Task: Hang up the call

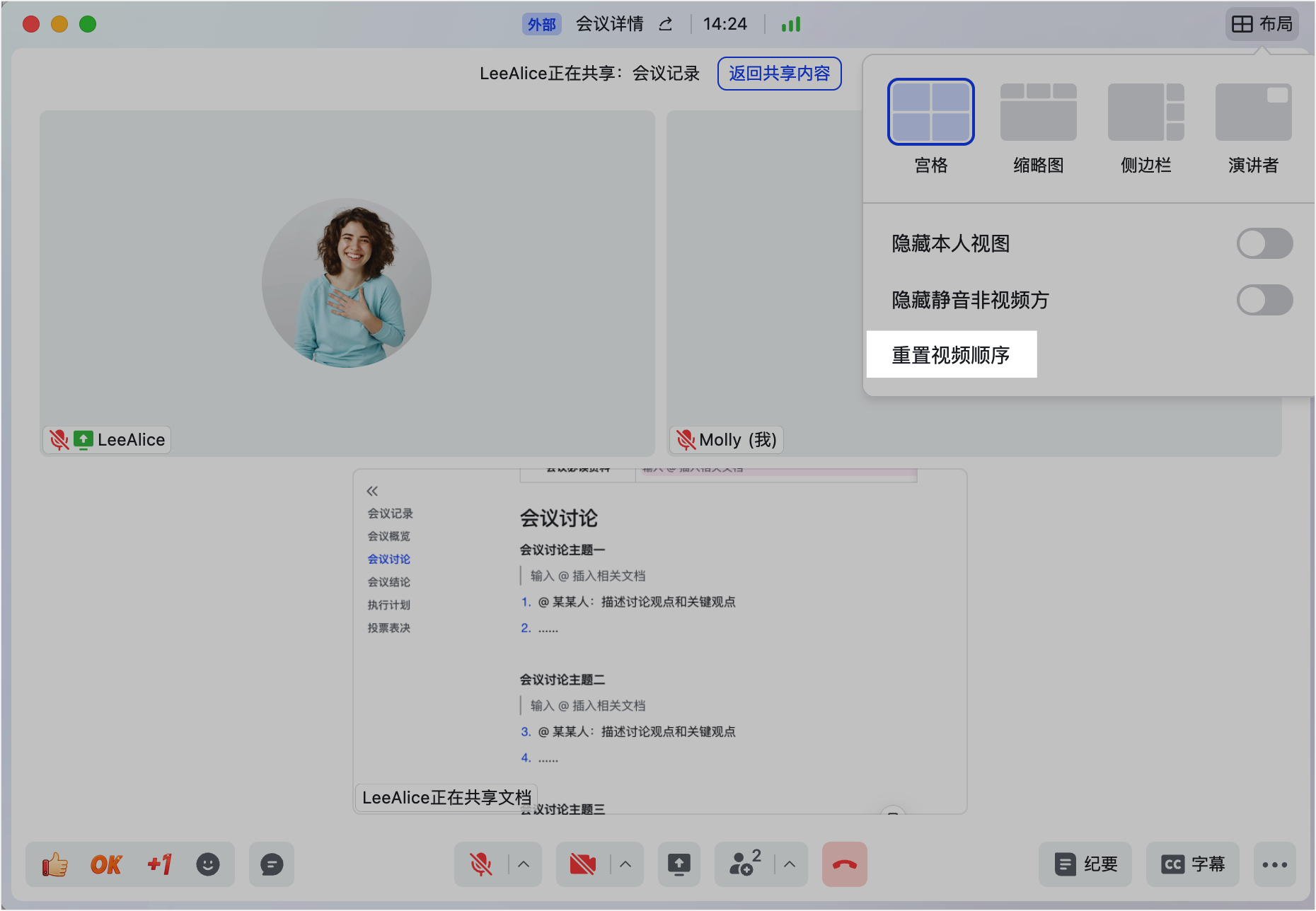Action: pos(845,864)
